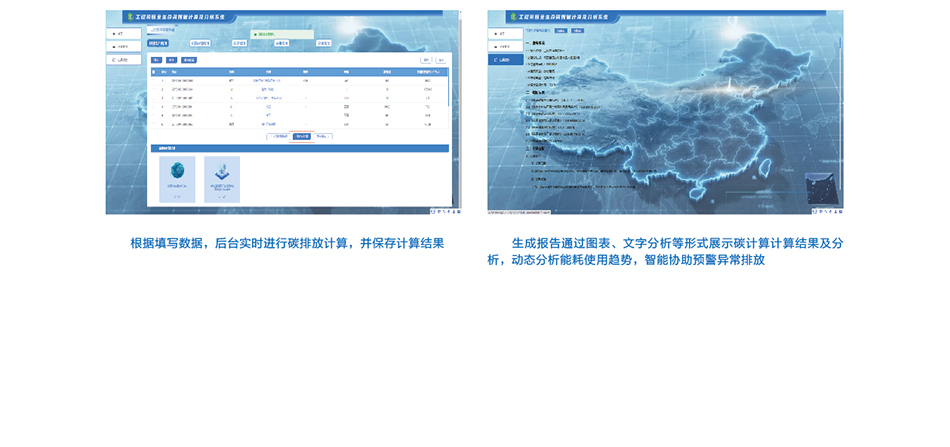This screenshot has width=950, height=447.
Task: Switch to the second step tab above table
Action: 199,43
